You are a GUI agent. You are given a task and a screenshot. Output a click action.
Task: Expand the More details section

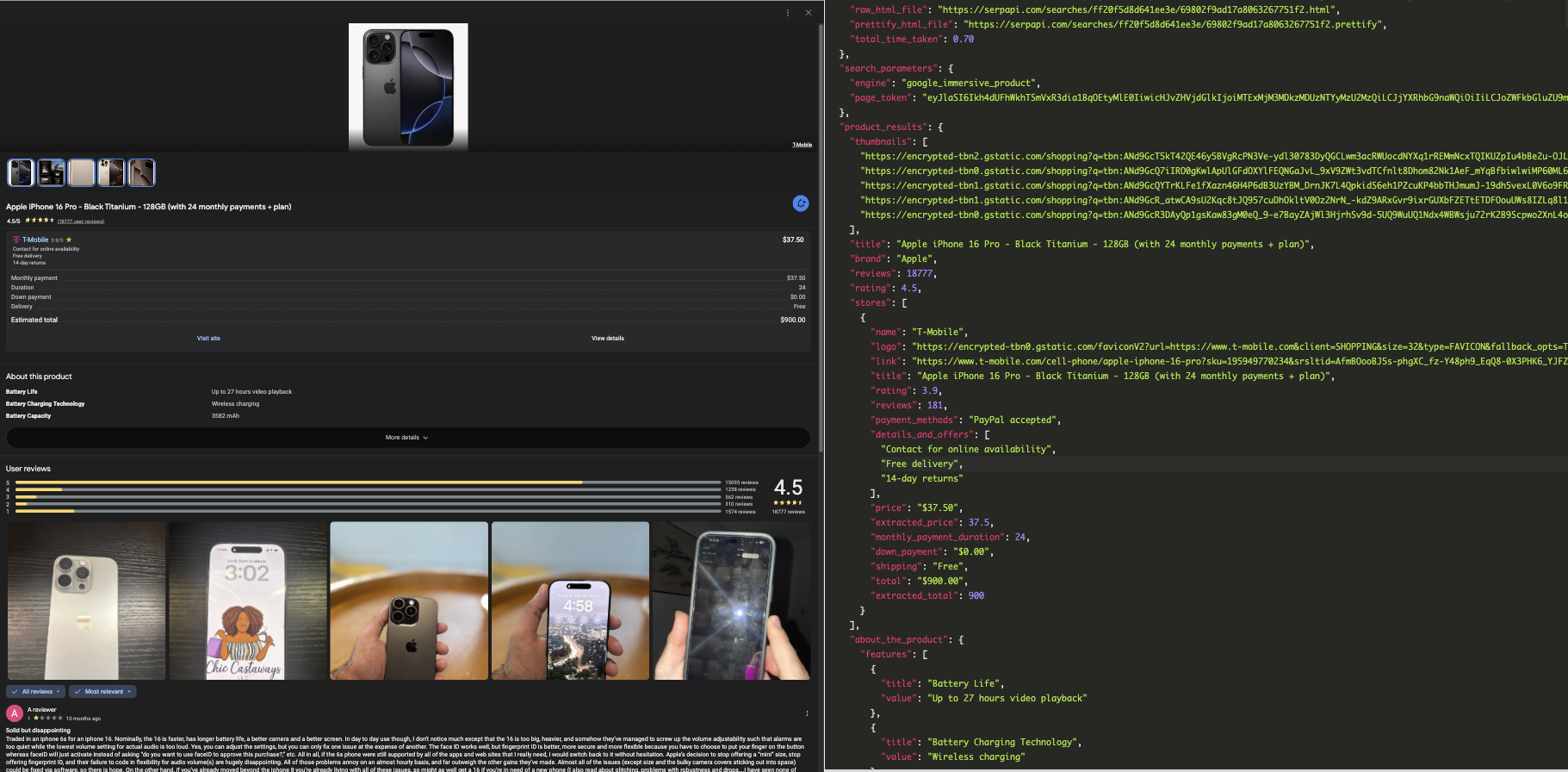click(407, 438)
